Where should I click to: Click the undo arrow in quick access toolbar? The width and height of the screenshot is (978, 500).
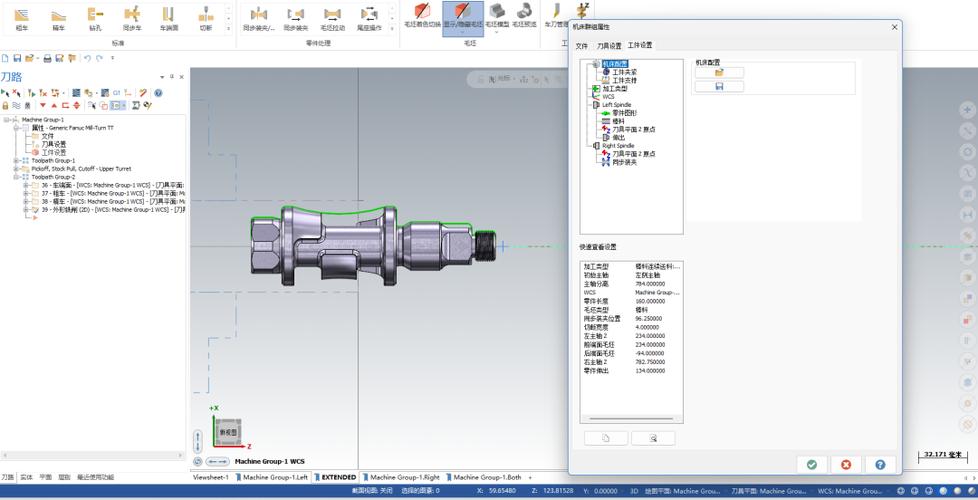coord(87,58)
